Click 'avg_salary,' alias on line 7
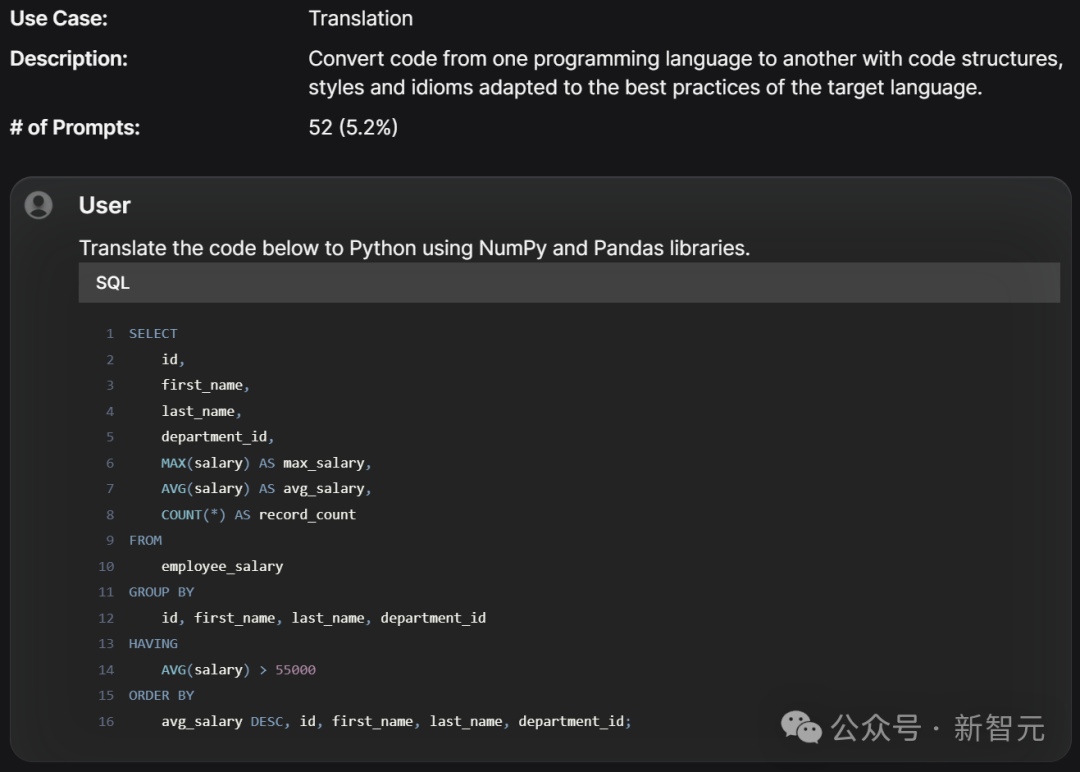This screenshot has height=772, width=1080. tap(327, 489)
